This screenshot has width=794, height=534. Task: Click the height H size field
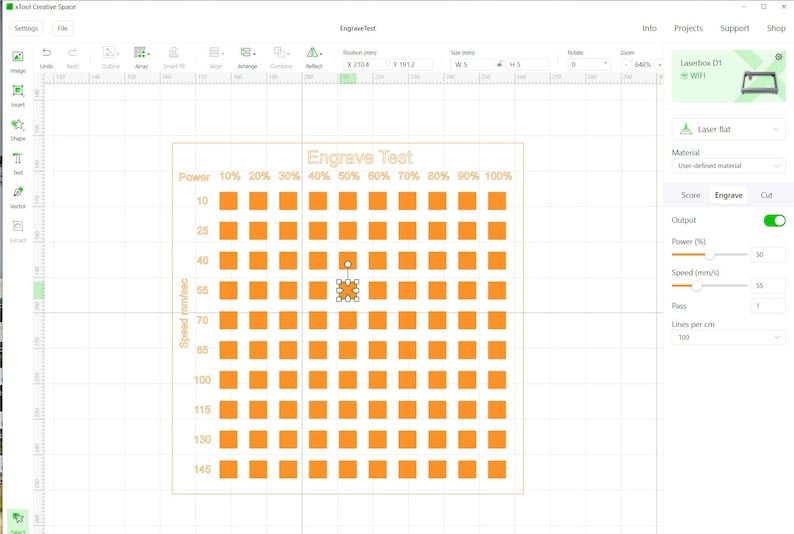coord(527,65)
